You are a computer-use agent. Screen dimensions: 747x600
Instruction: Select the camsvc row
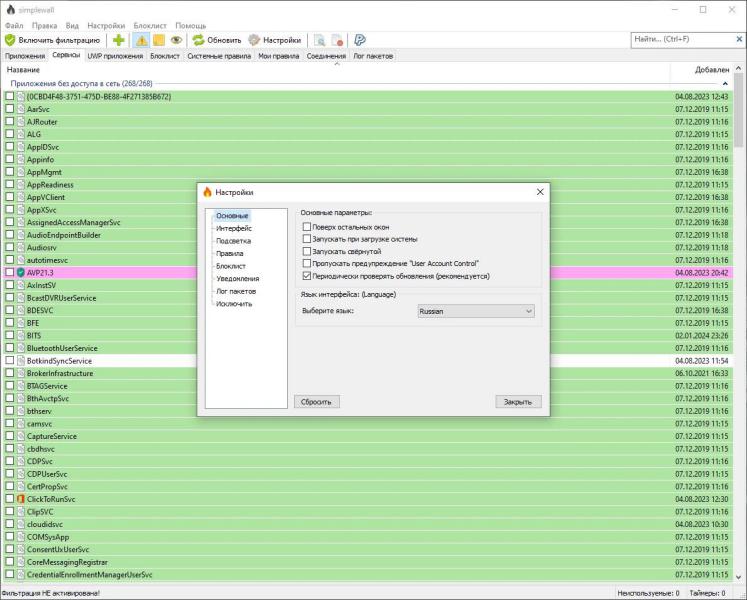(367, 424)
